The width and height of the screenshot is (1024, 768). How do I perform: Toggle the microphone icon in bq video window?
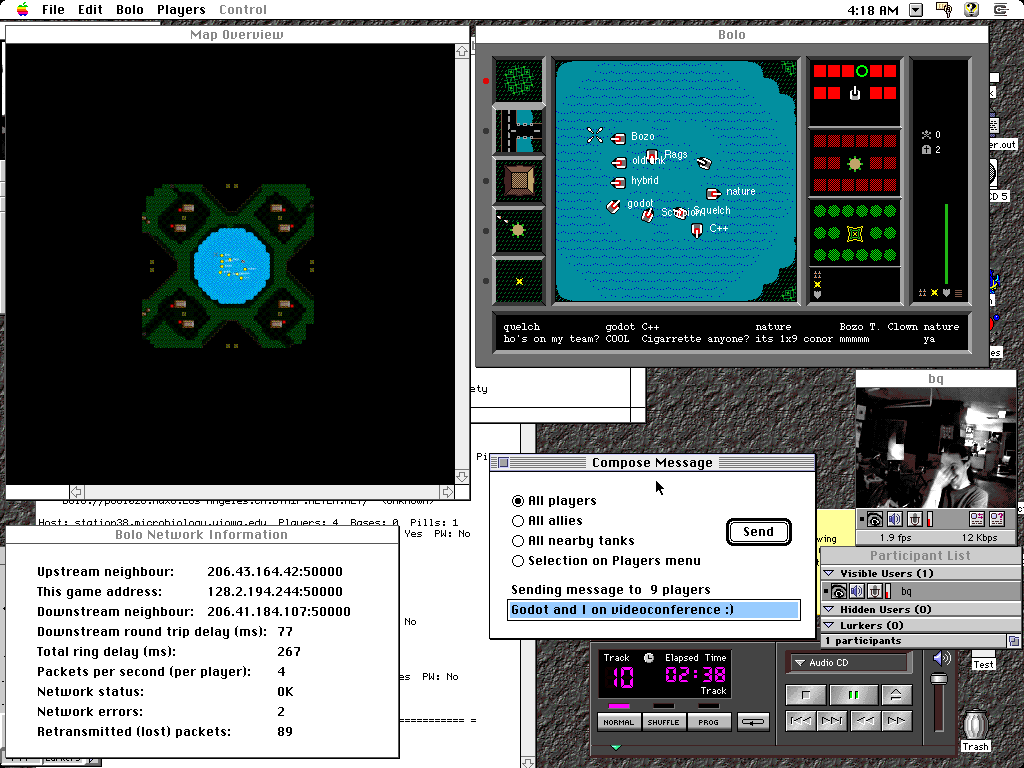pyautogui.click(x=914, y=519)
